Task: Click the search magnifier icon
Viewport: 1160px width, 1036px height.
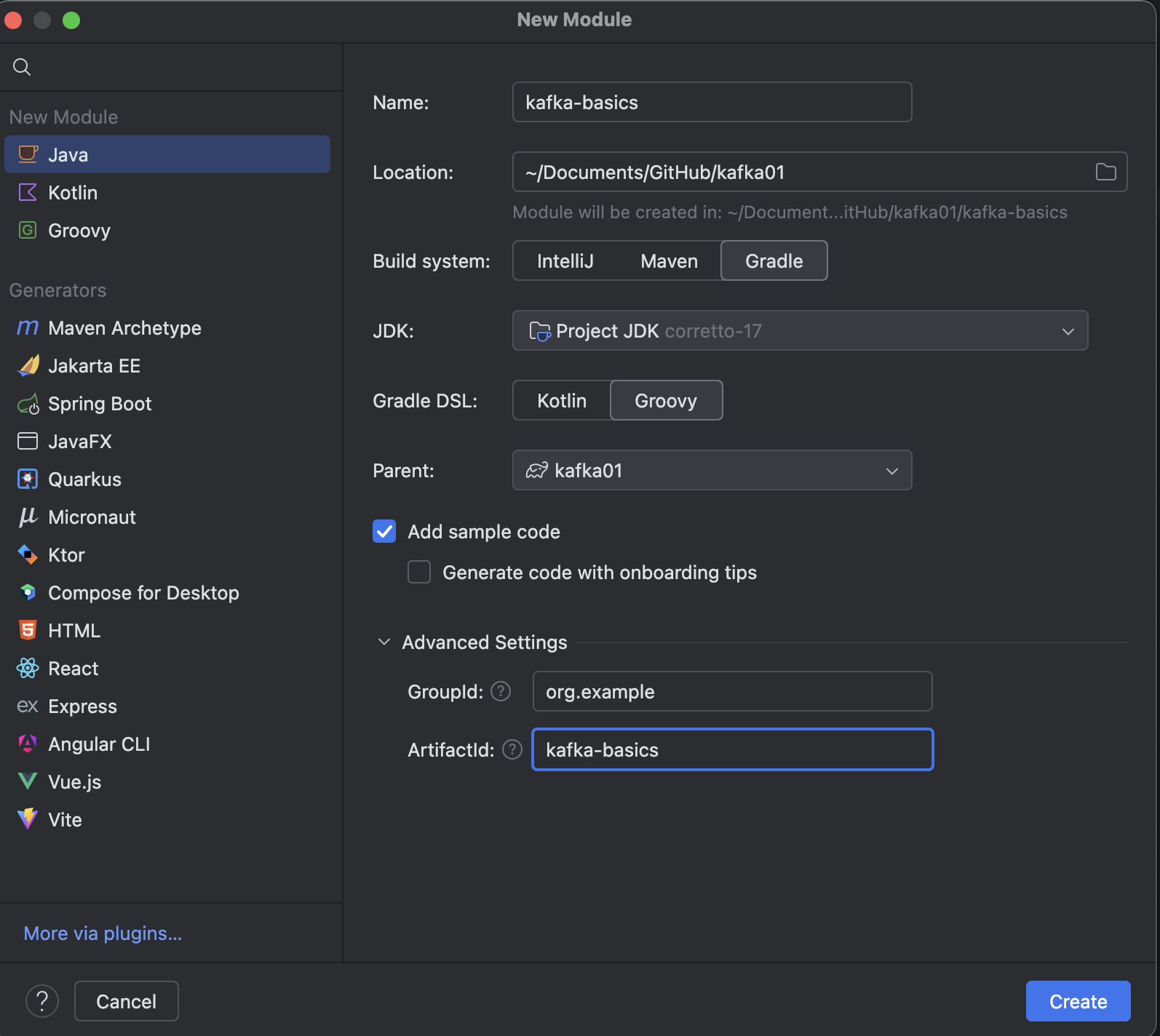Action: (22, 67)
